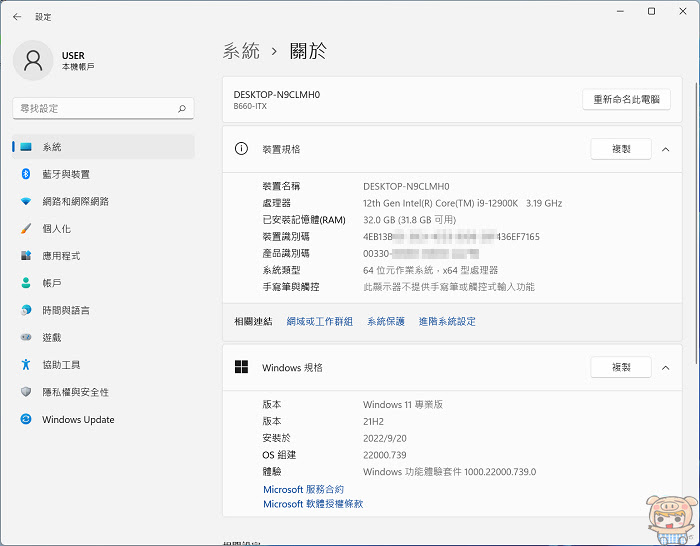Select the processor text i9-12900K
700x546 pixels.
[x=497, y=203]
